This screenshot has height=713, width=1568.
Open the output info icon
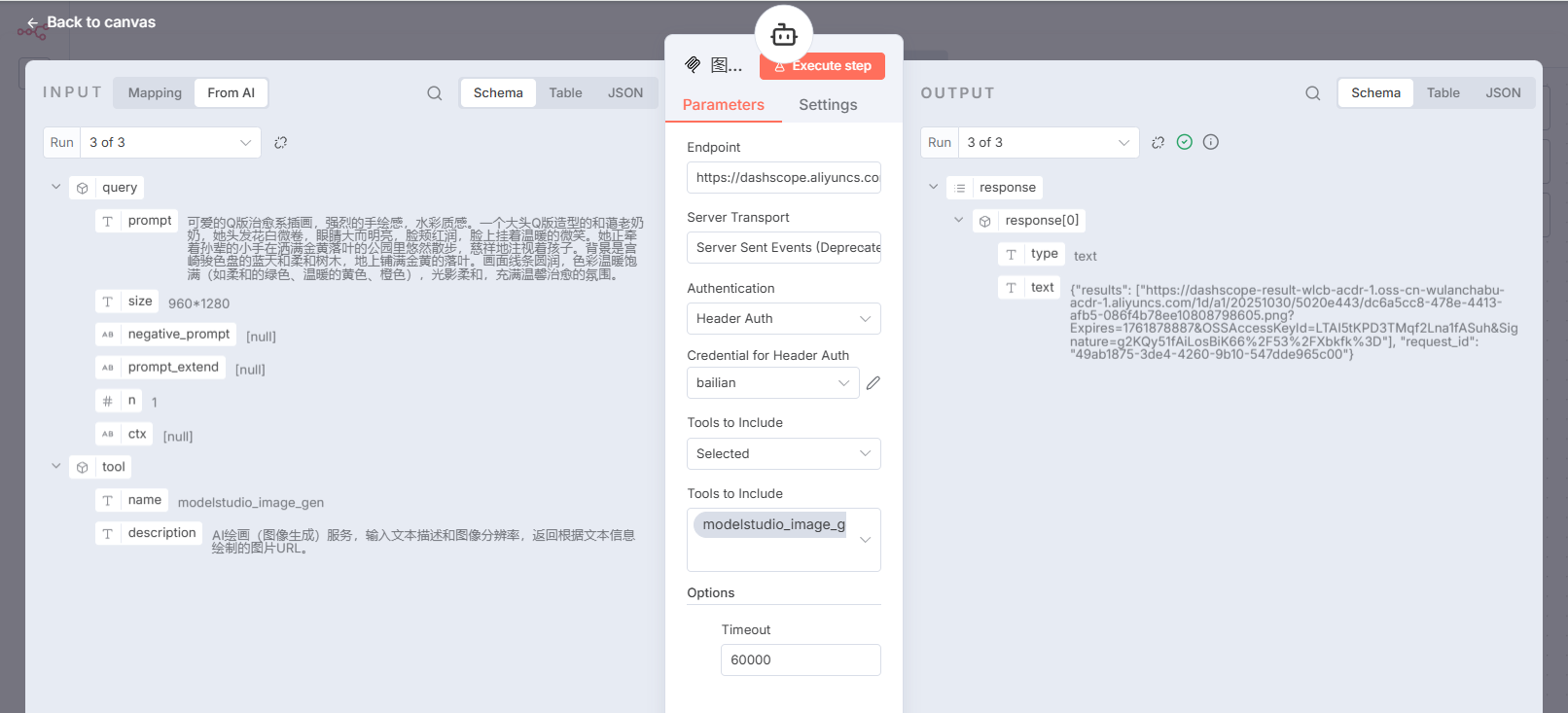coord(1211,142)
